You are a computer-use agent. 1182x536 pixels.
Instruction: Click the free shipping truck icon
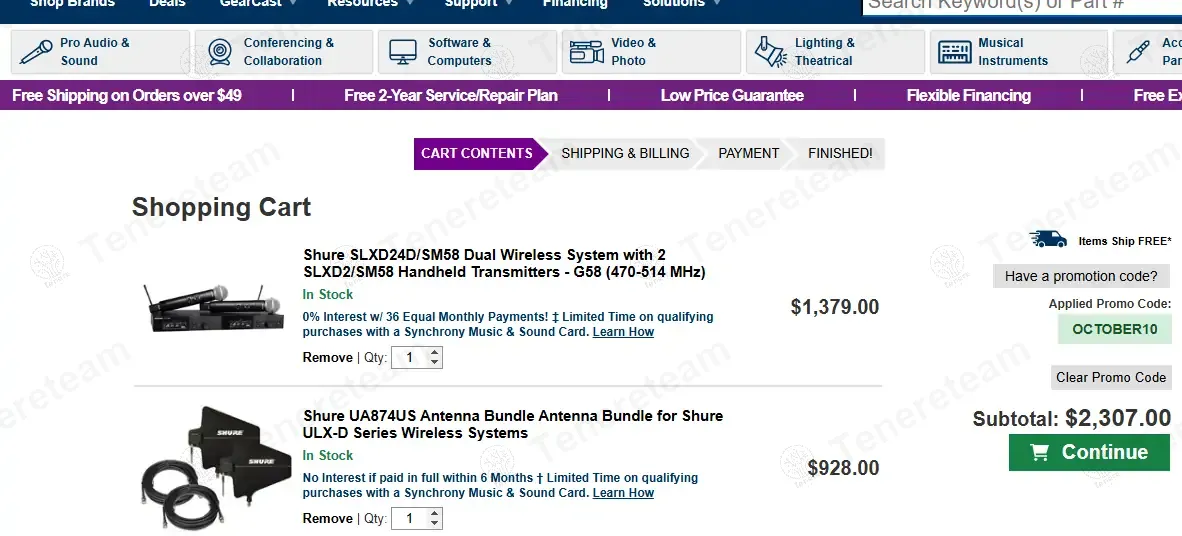coord(1049,239)
